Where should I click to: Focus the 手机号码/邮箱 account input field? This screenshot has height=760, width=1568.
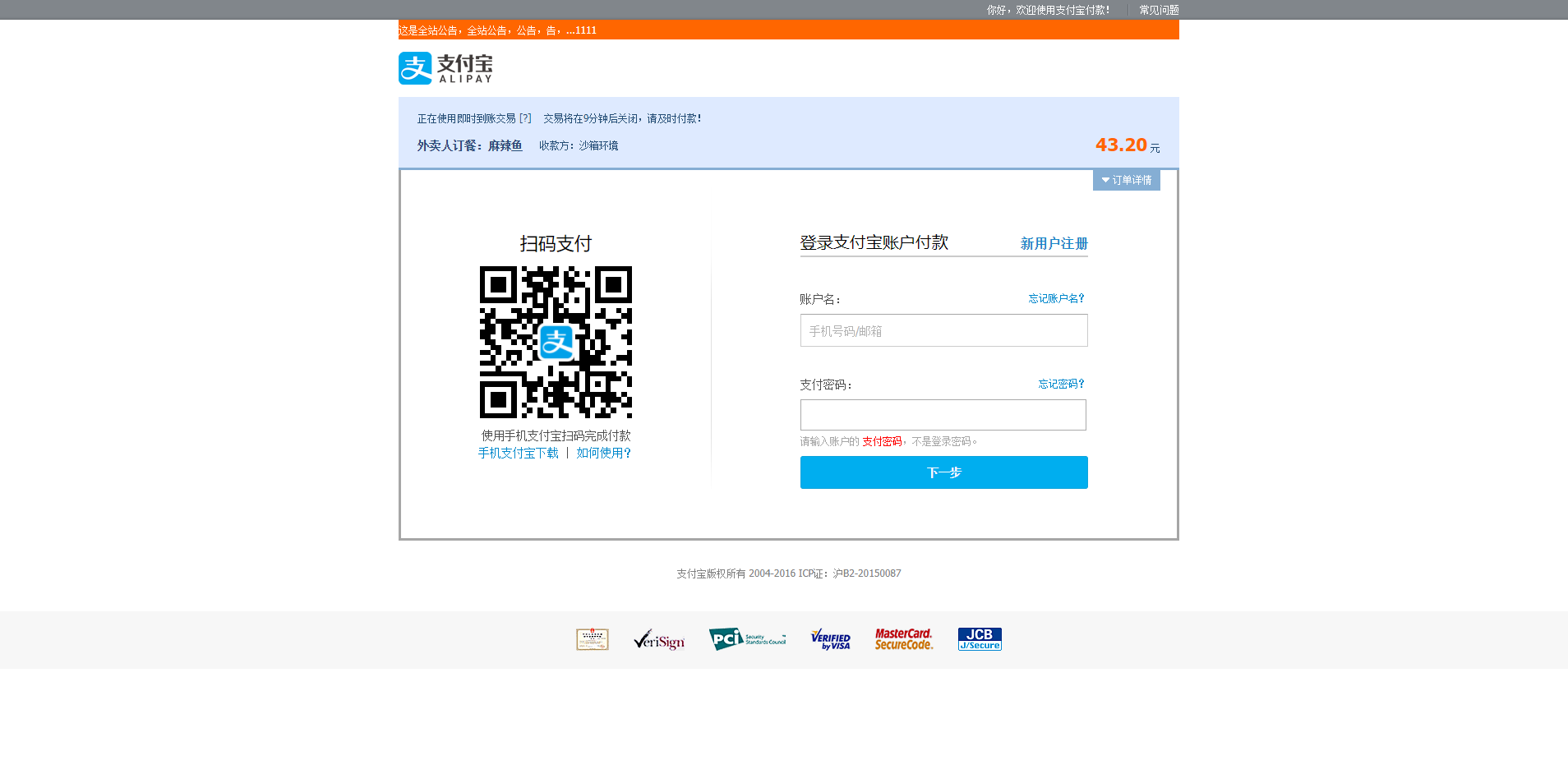coord(944,330)
